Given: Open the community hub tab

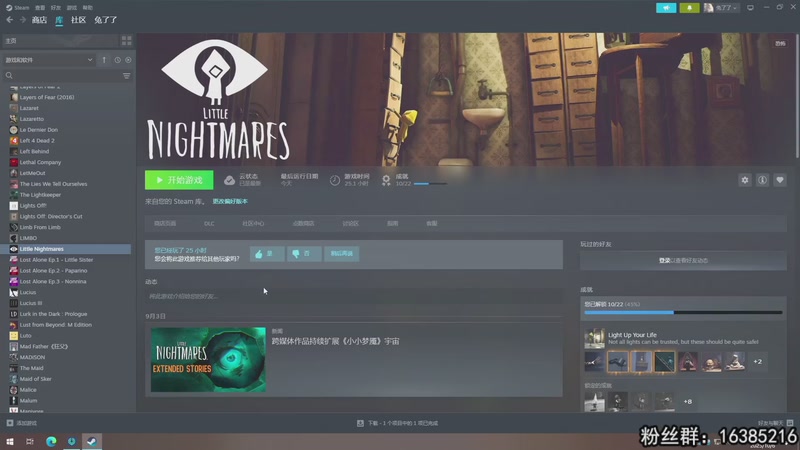Looking at the screenshot, I should pyautogui.click(x=253, y=223).
